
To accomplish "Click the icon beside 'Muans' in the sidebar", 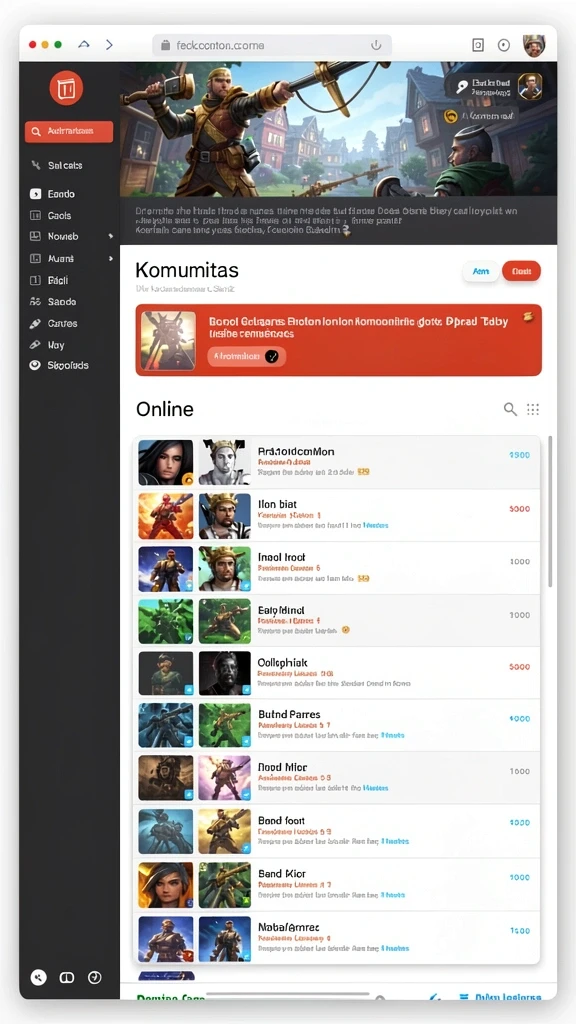I will click(x=35, y=259).
